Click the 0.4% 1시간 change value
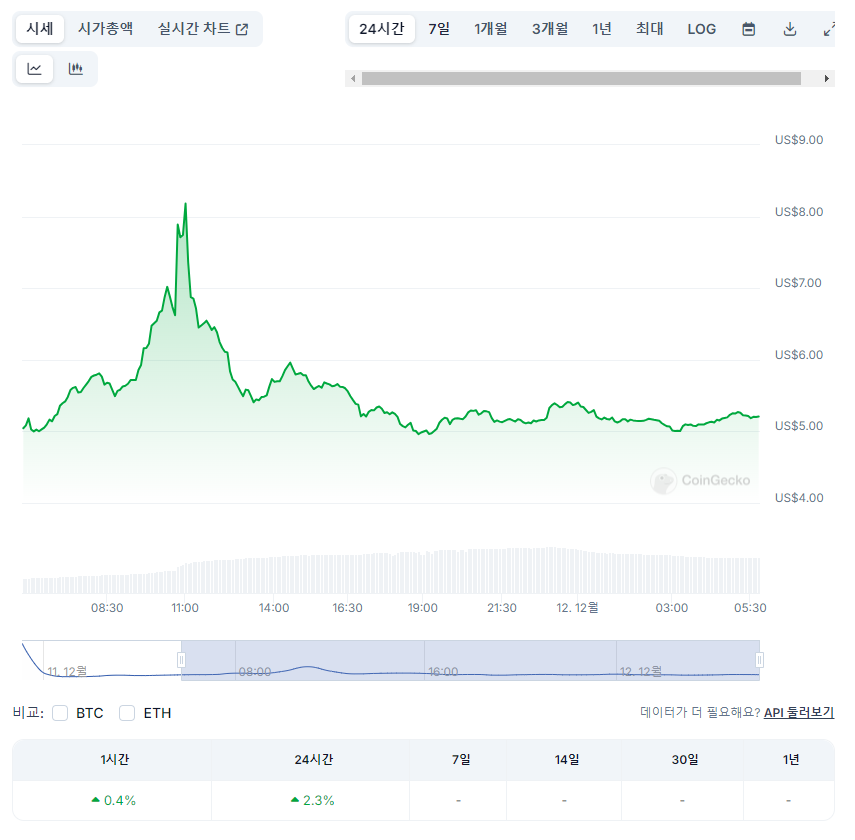Viewport: 855px width, 840px height. click(113, 800)
